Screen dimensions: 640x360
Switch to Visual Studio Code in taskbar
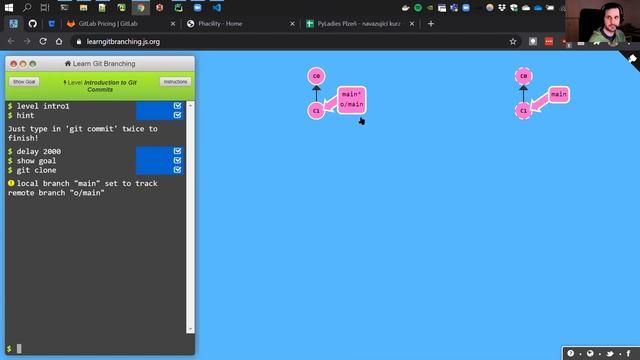[x=216, y=7]
